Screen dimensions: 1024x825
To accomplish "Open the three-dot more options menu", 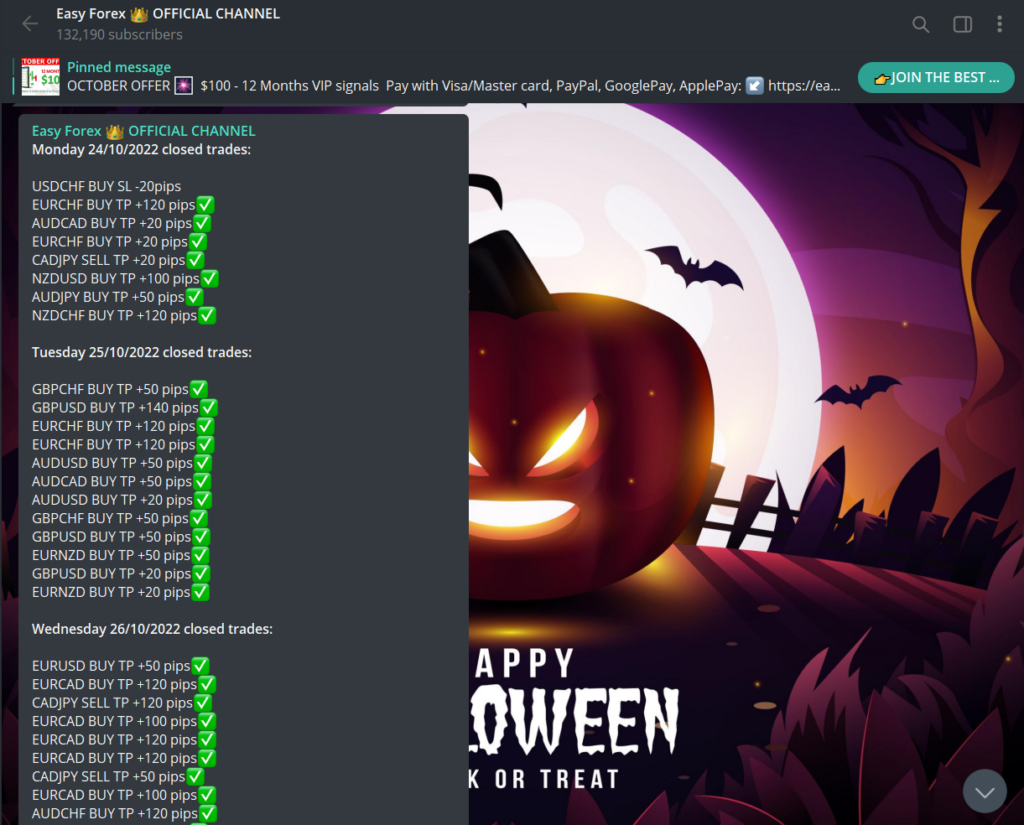I will (x=999, y=24).
